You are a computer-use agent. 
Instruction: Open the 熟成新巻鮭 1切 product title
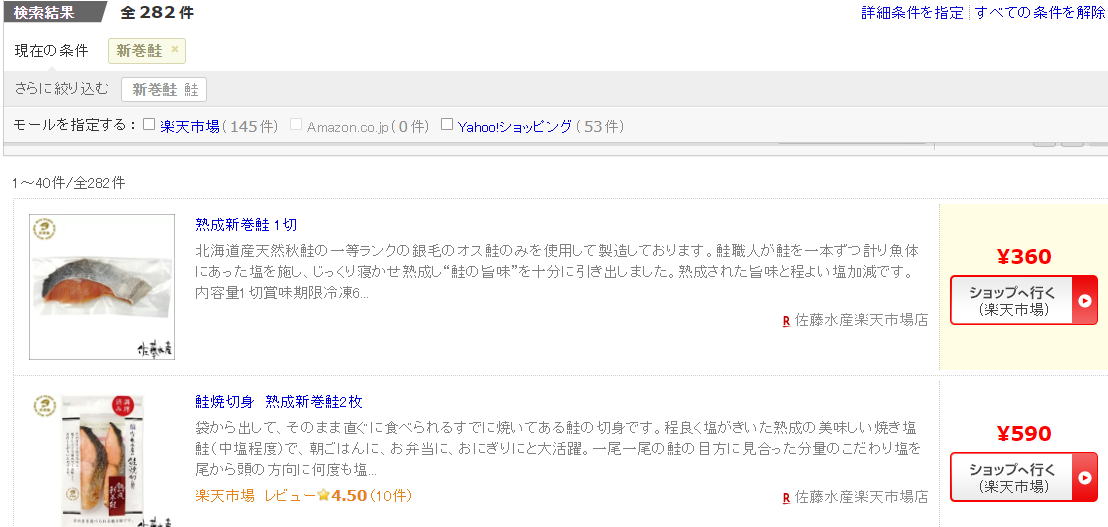246,225
